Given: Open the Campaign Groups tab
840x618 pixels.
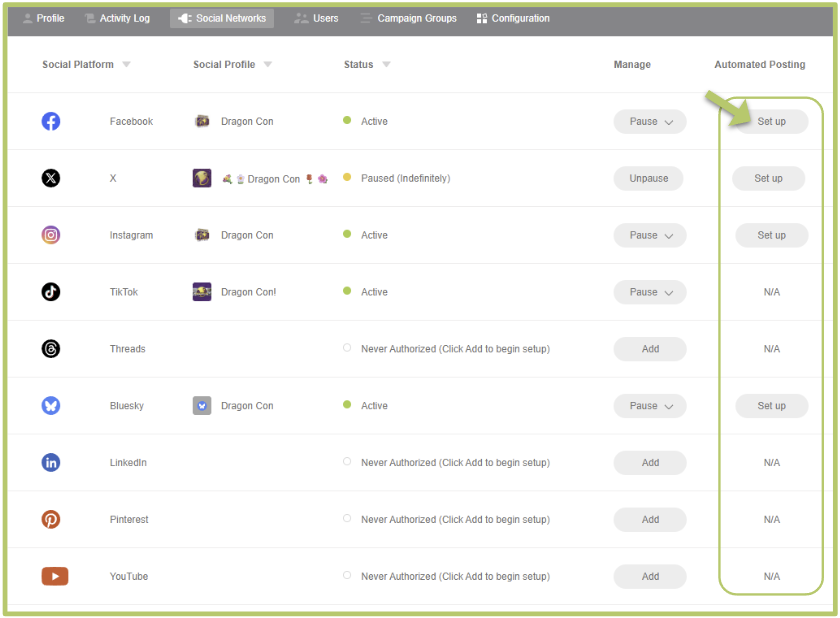Looking at the screenshot, I should tap(409, 18).
